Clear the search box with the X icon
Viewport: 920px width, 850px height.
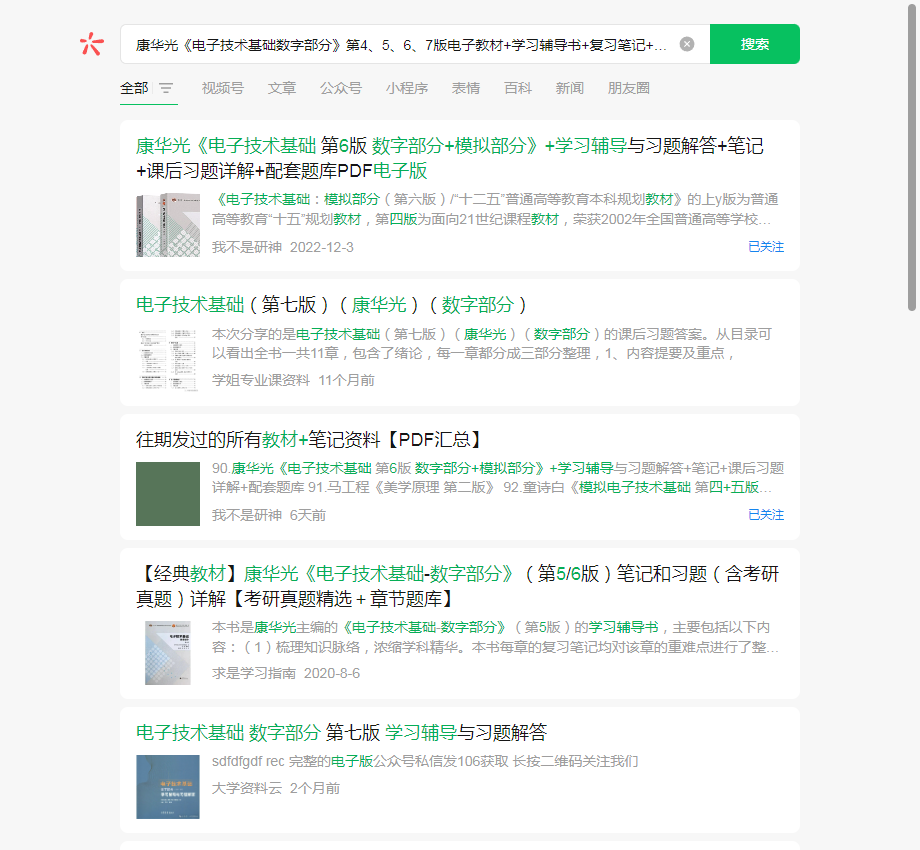click(686, 44)
